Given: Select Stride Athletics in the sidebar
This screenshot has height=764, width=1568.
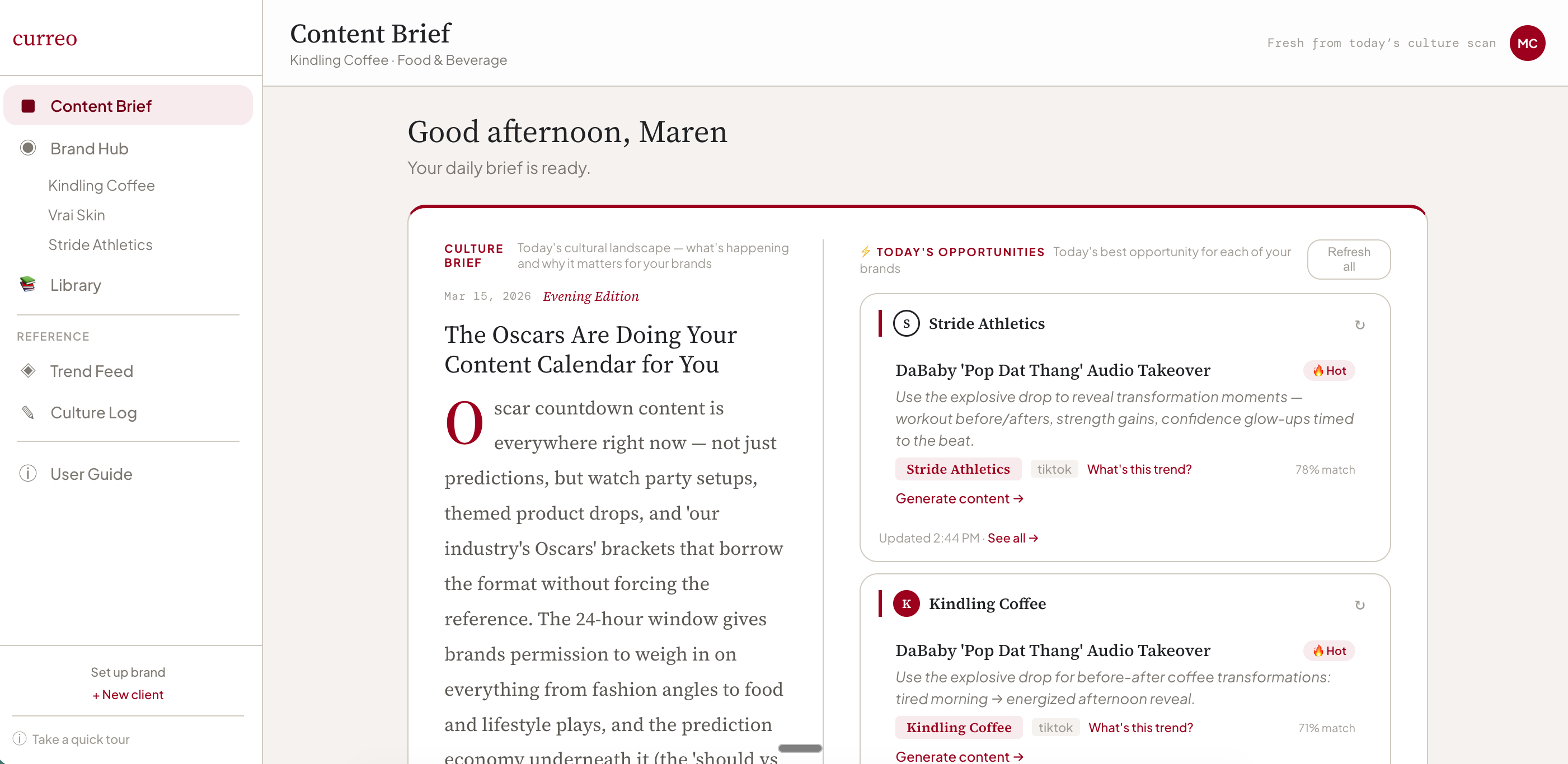Looking at the screenshot, I should [x=100, y=244].
